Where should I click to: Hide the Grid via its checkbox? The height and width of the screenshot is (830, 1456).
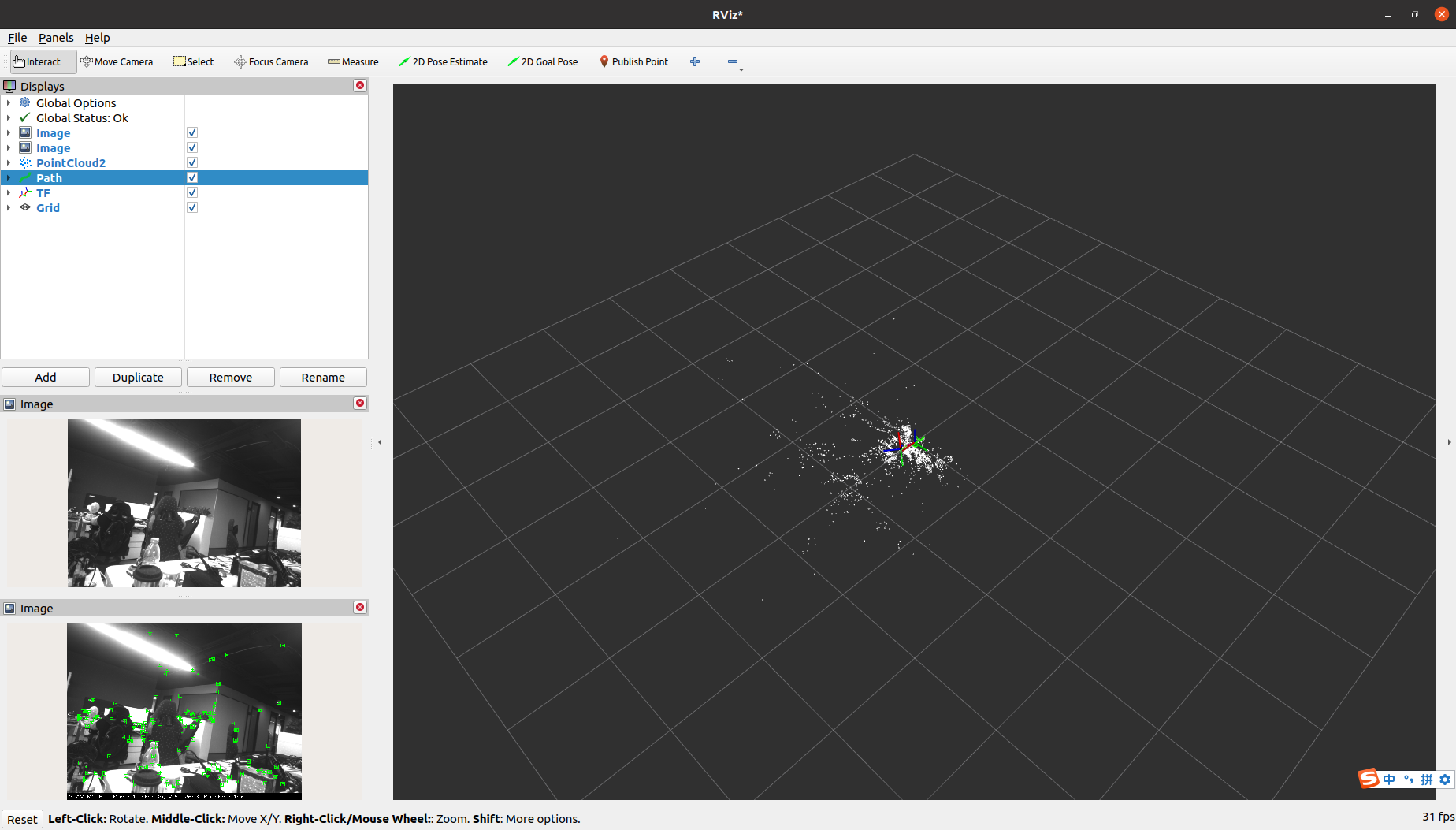[192, 207]
